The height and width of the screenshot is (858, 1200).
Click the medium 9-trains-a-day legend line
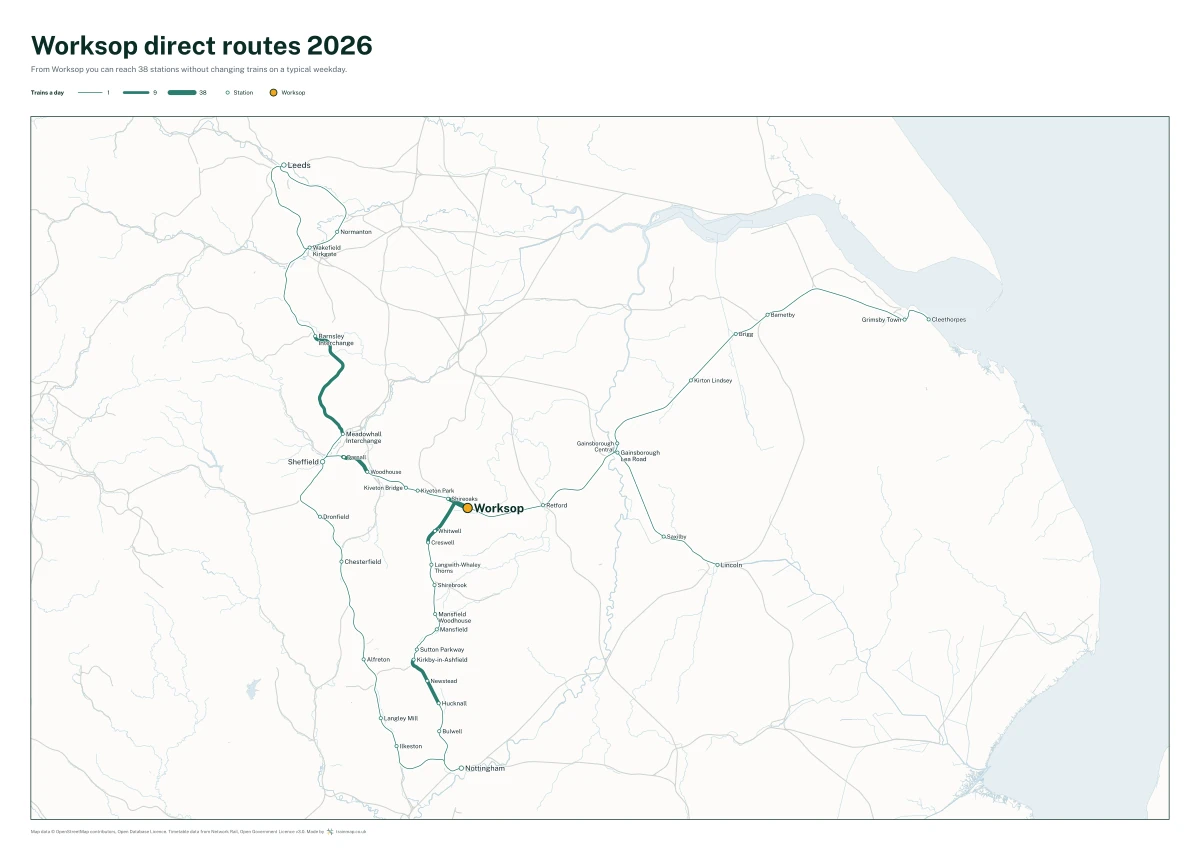click(136, 92)
